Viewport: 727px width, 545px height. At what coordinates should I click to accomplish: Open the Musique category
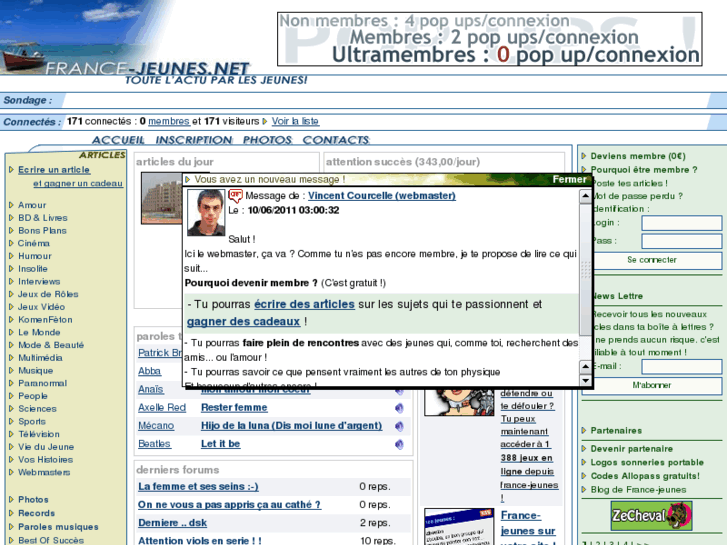tap(35, 371)
